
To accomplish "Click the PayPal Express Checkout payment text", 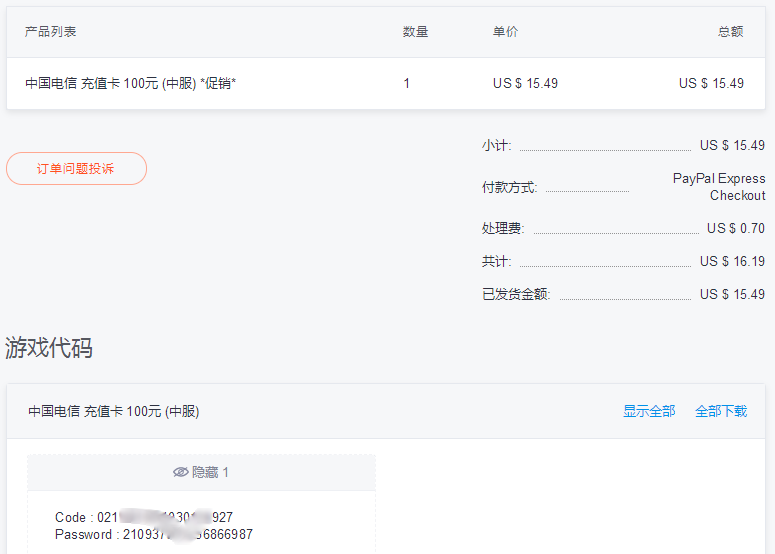I will tap(719, 187).
